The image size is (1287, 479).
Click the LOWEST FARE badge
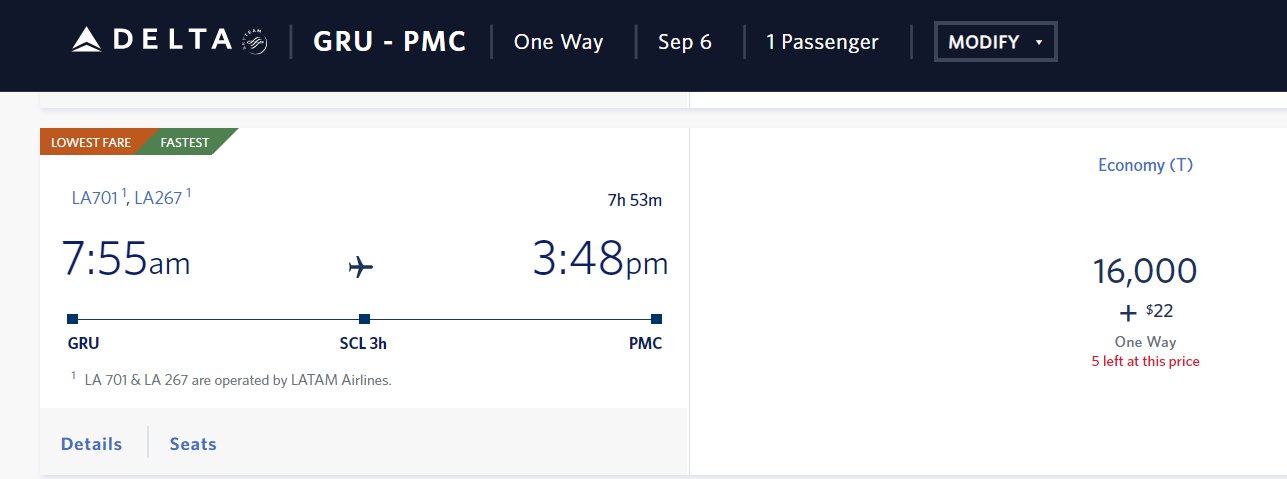(x=91, y=142)
